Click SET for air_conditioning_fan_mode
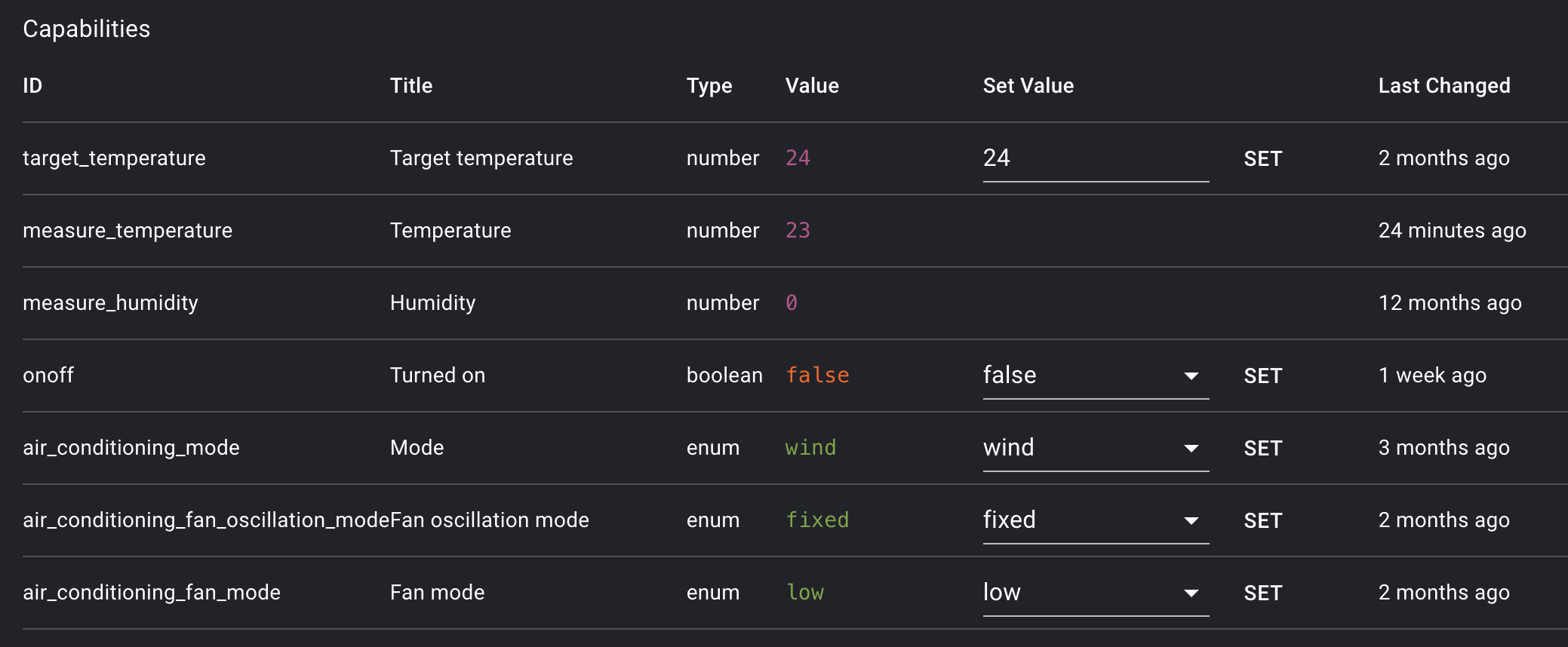Image resolution: width=1568 pixels, height=647 pixels. [1262, 593]
